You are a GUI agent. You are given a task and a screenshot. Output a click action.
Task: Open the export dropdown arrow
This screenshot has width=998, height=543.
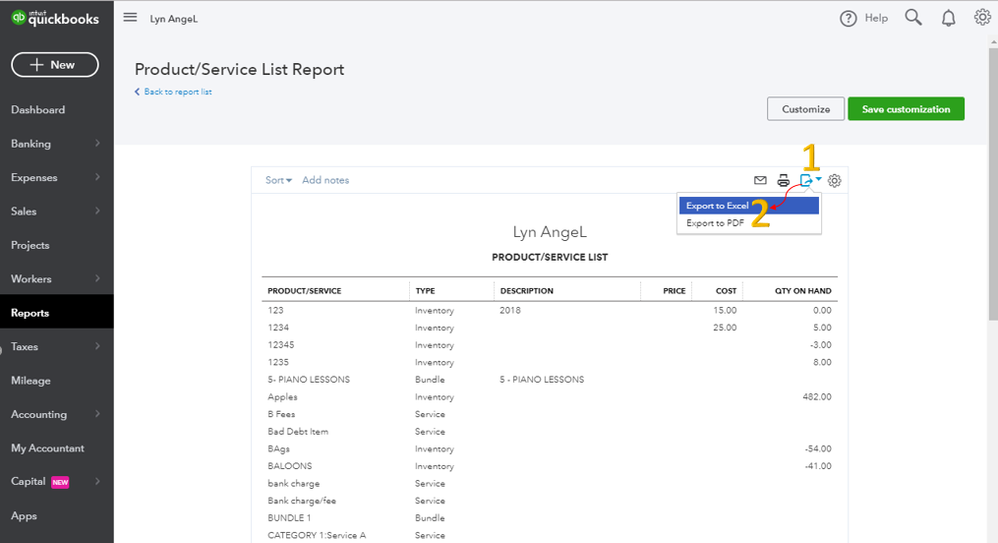pos(819,179)
